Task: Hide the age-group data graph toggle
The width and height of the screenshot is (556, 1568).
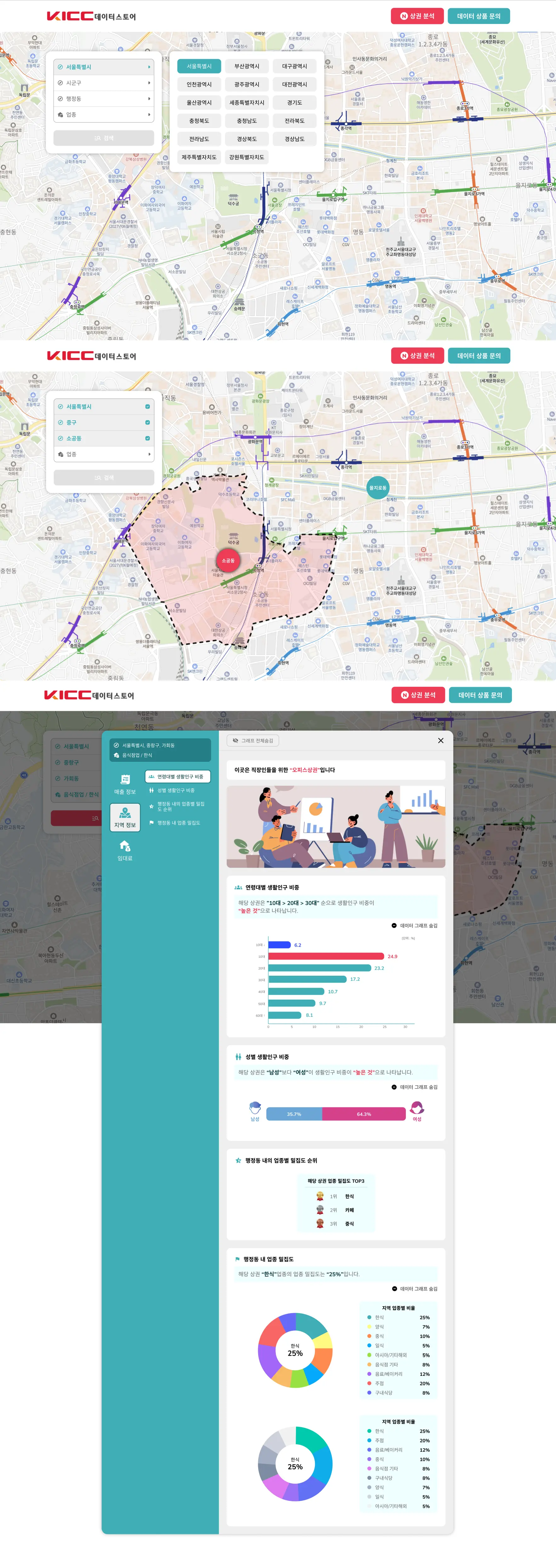Action: coord(414,926)
